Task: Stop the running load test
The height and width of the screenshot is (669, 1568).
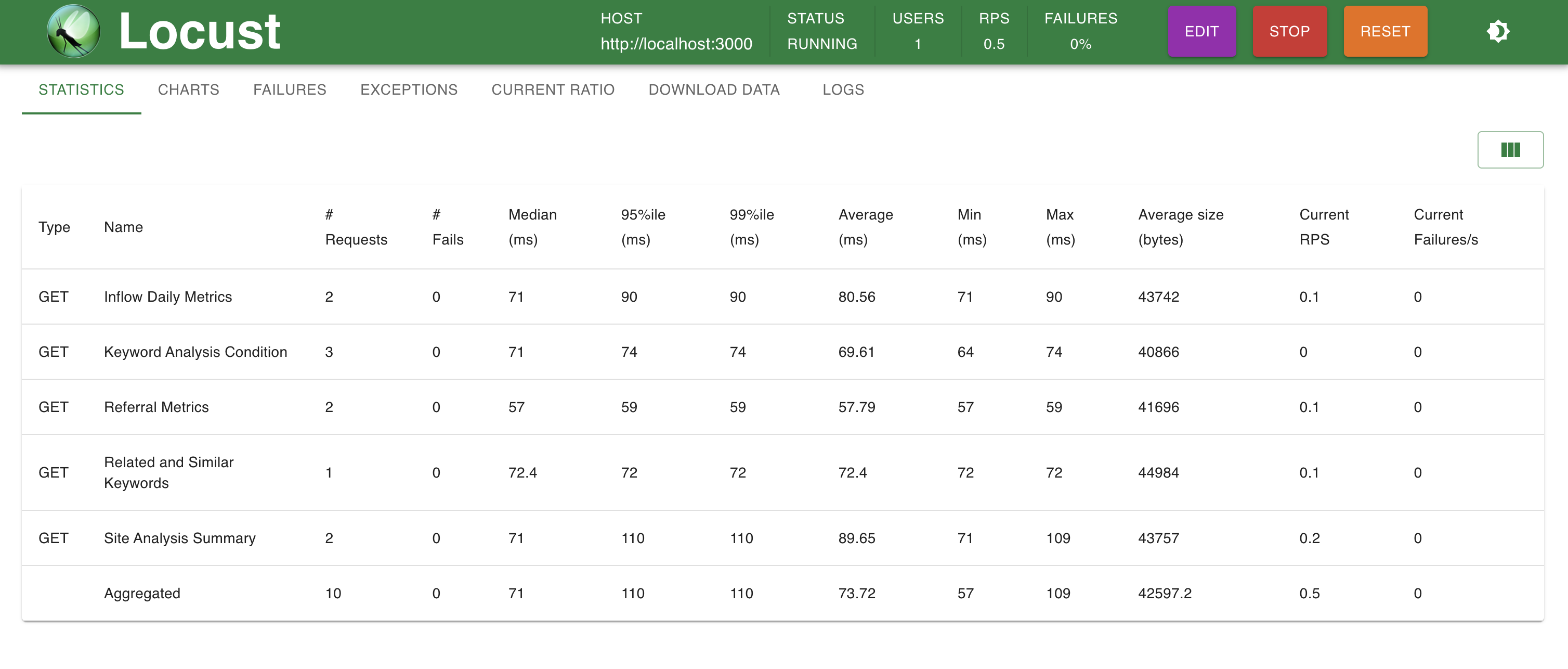Action: 1289,32
